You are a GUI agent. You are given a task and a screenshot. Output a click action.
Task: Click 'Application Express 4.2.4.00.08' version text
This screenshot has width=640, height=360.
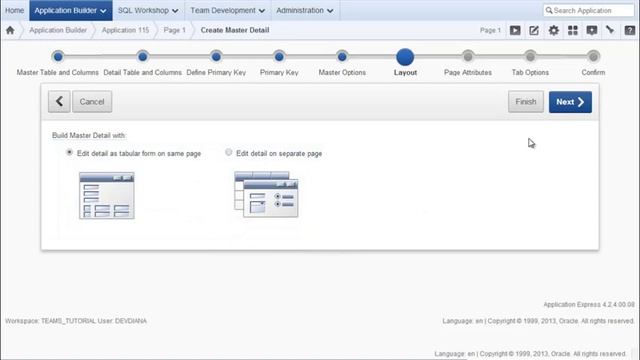589,304
